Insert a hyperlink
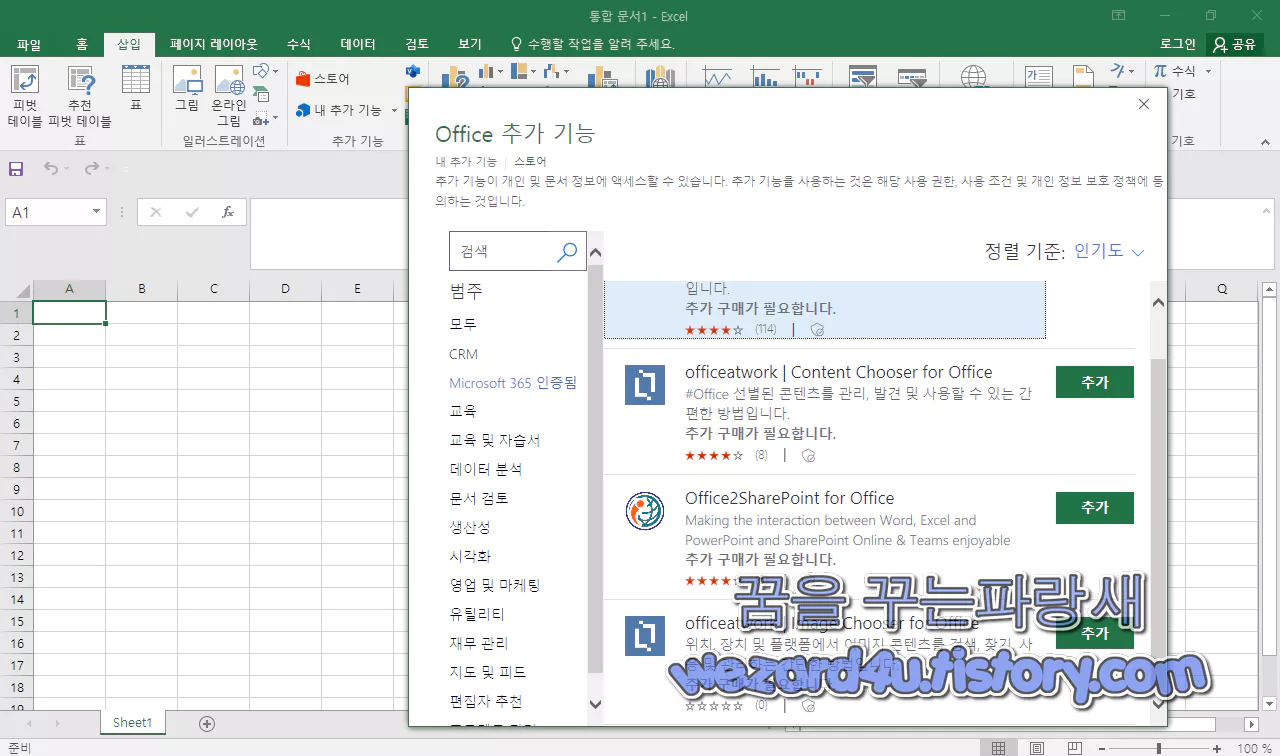The width and height of the screenshot is (1280, 756). pos(973,76)
